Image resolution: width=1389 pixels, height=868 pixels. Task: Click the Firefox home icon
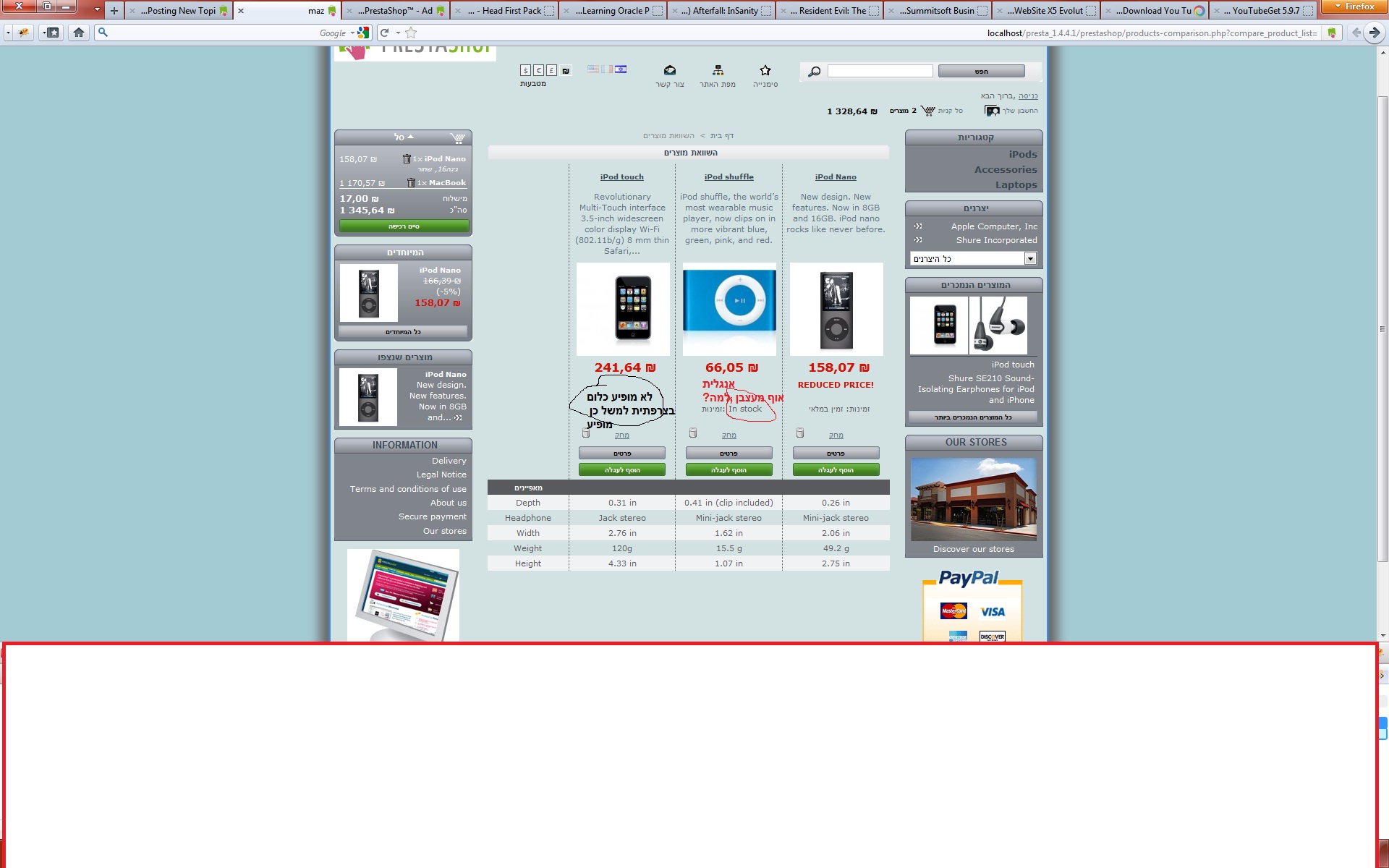click(x=79, y=33)
